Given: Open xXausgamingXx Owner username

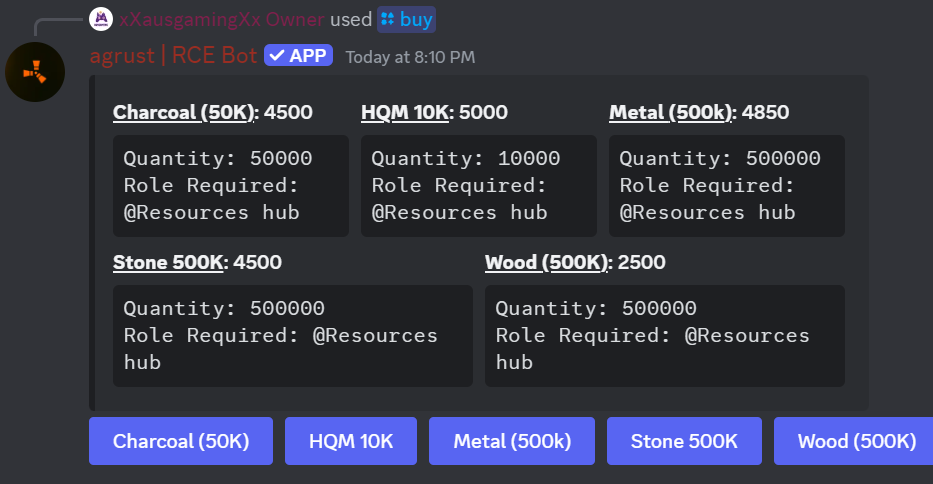Looking at the screenshot, I should (x=221, y=19).
